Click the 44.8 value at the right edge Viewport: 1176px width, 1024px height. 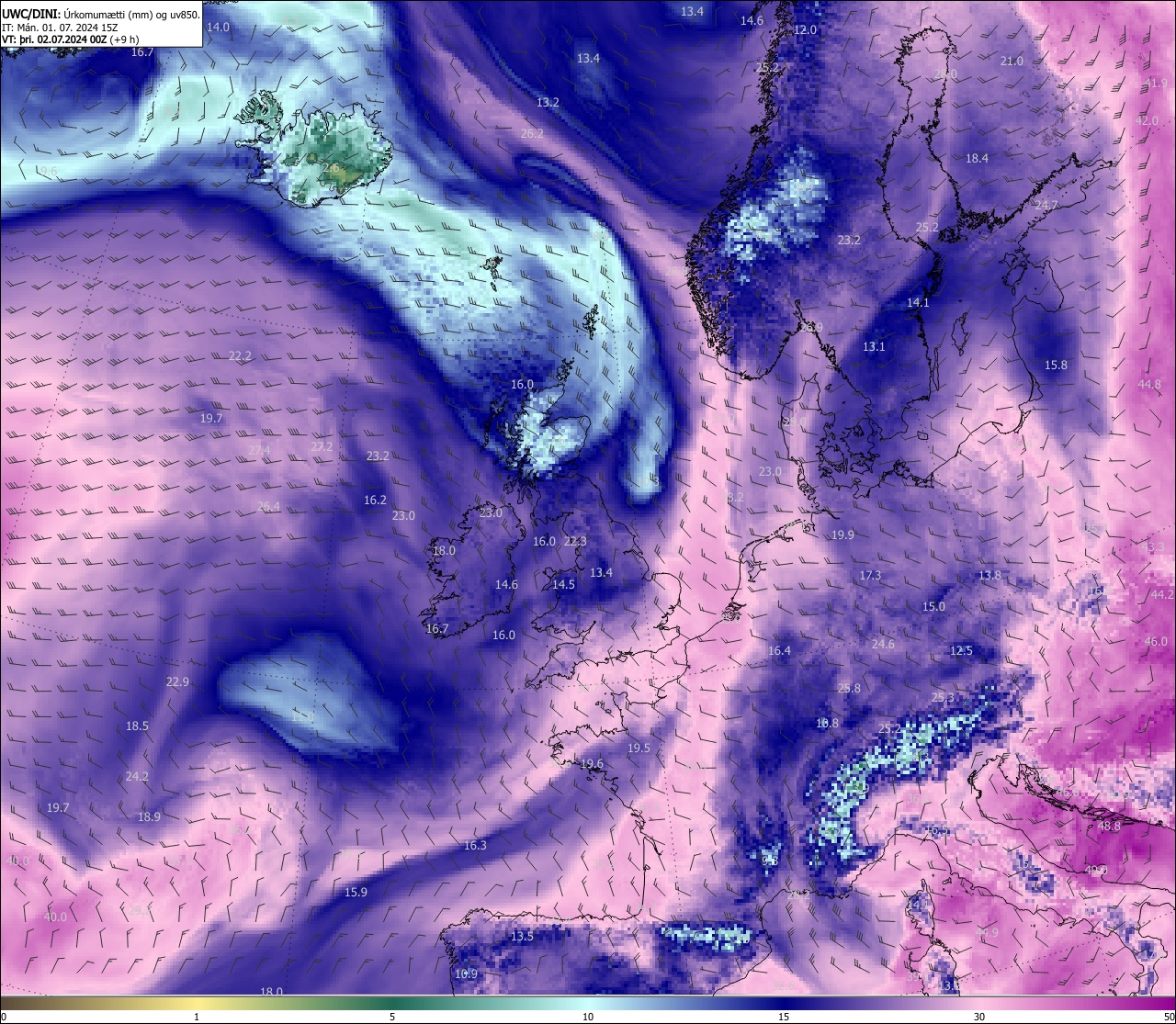(1149, 384)
